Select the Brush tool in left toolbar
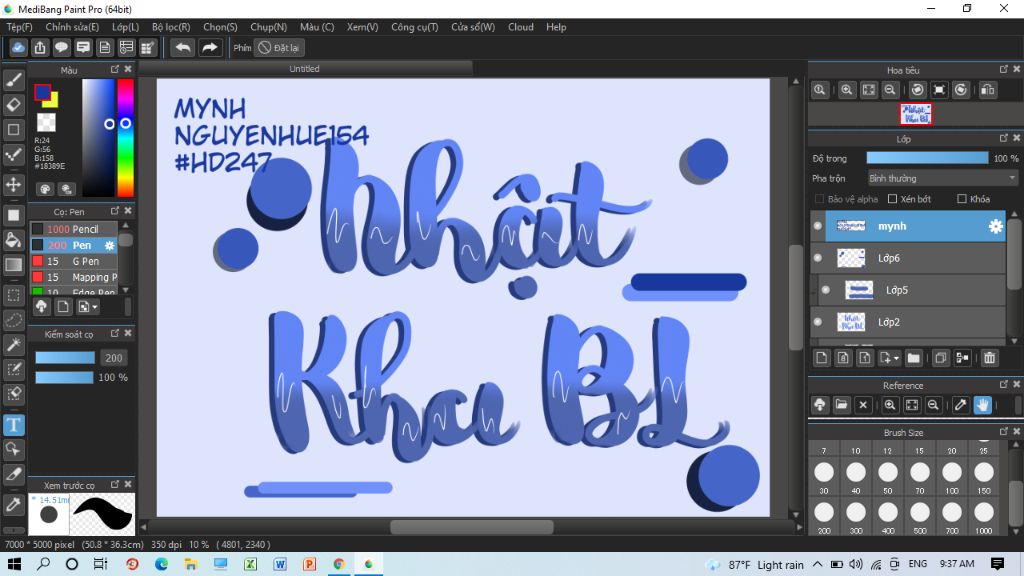 click(x=13, y=80)
